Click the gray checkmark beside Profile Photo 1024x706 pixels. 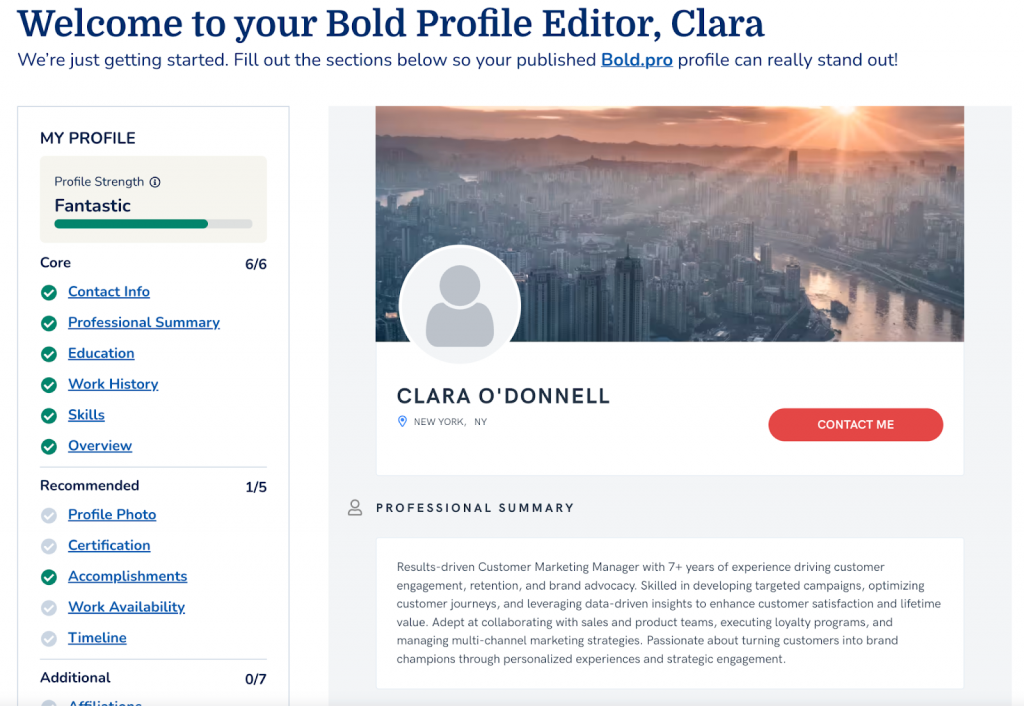[x=48, y=516]
